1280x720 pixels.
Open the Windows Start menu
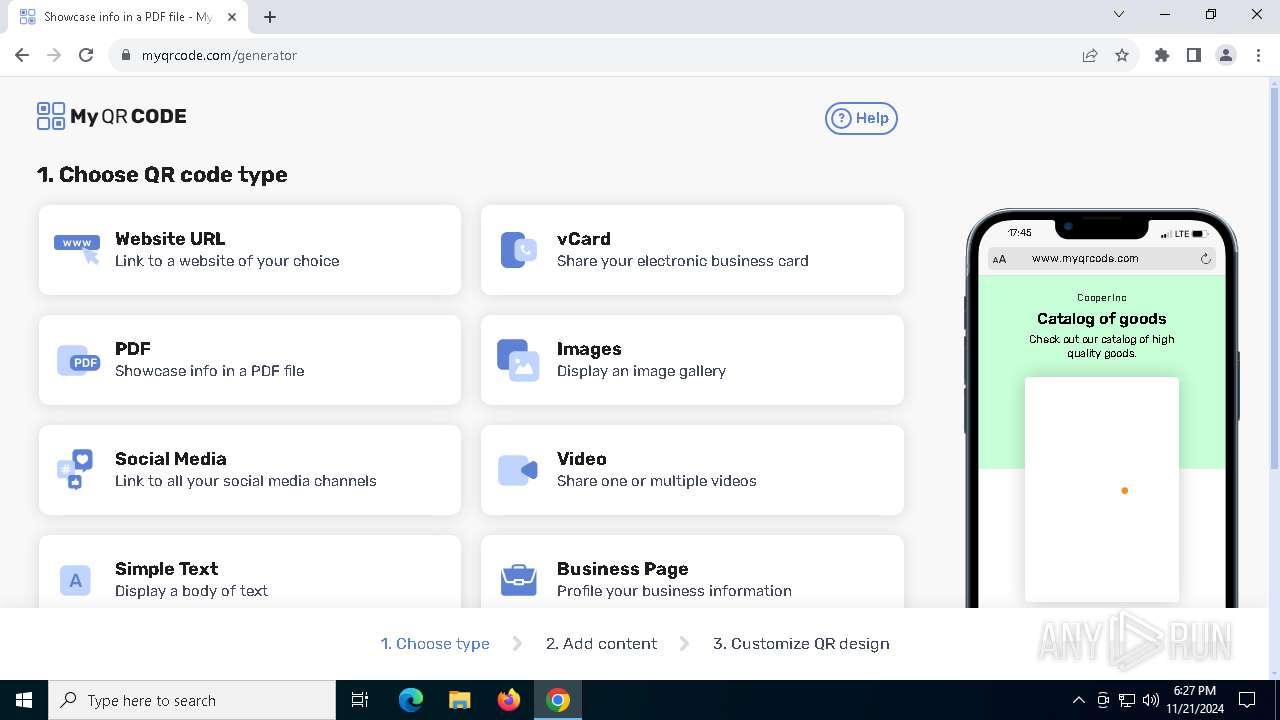pos(24,700)
